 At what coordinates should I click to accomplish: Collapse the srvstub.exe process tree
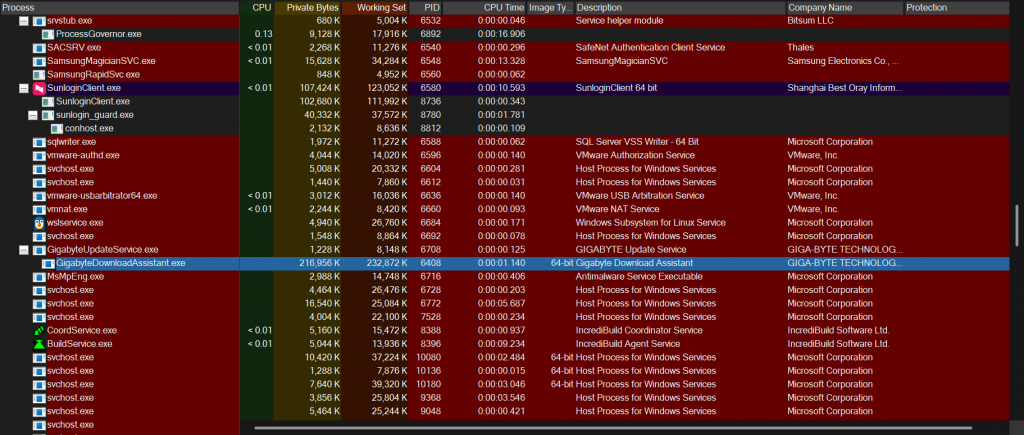pos(24,21)
